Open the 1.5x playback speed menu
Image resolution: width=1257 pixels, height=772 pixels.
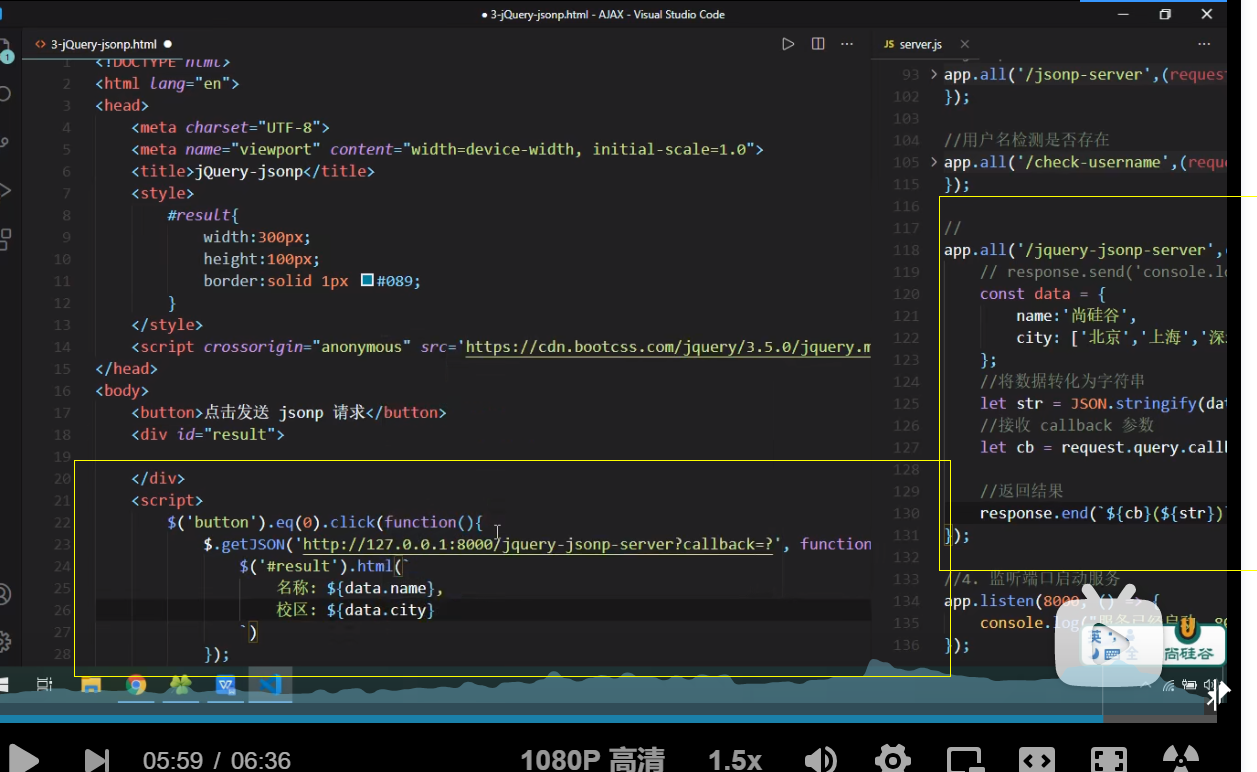[x=735, y=760]
